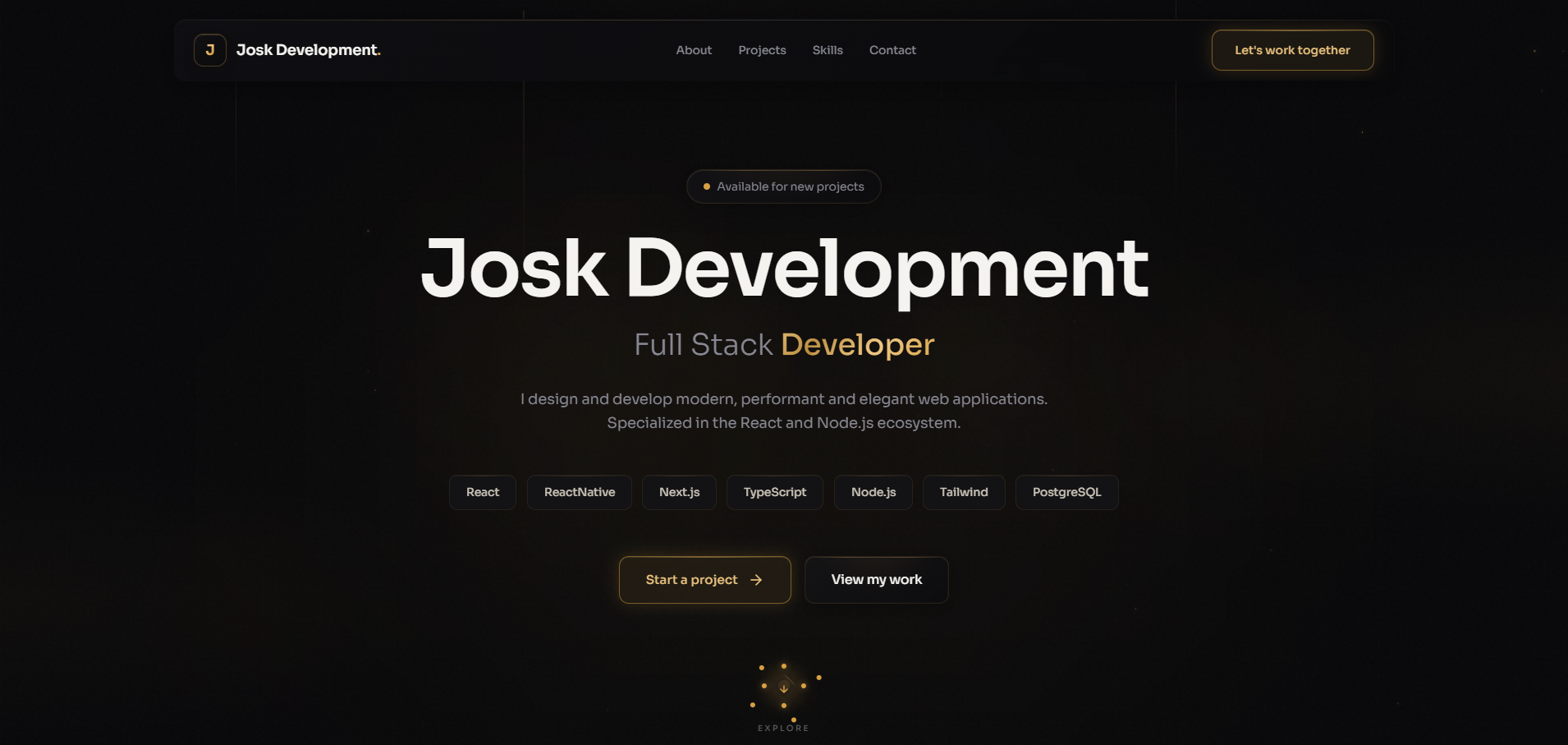The image size is (1568, 745).
Task: Click the Josk Development. brand name
Action: (309, 50)
